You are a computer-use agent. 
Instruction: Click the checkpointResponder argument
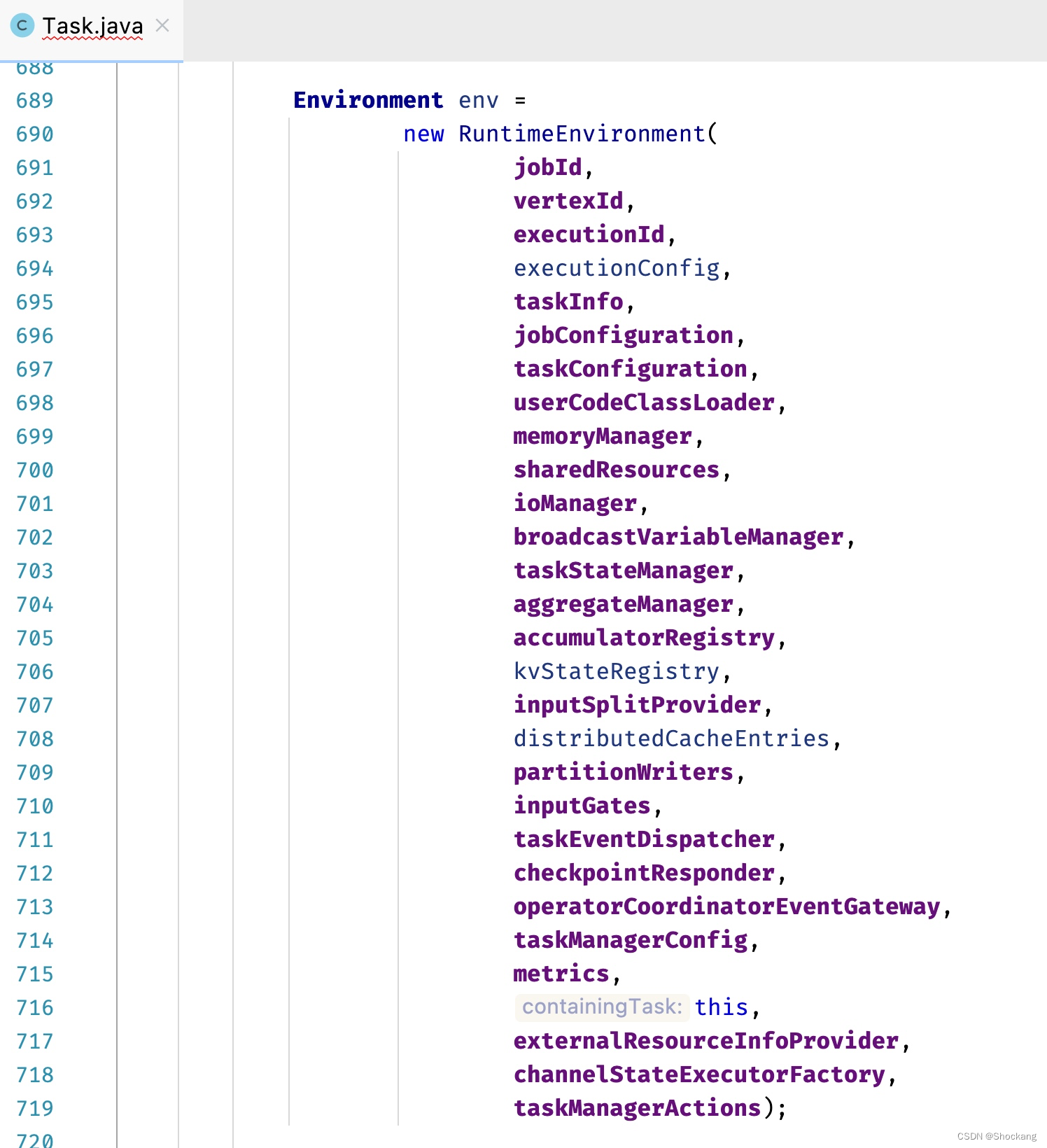point(645,874)
